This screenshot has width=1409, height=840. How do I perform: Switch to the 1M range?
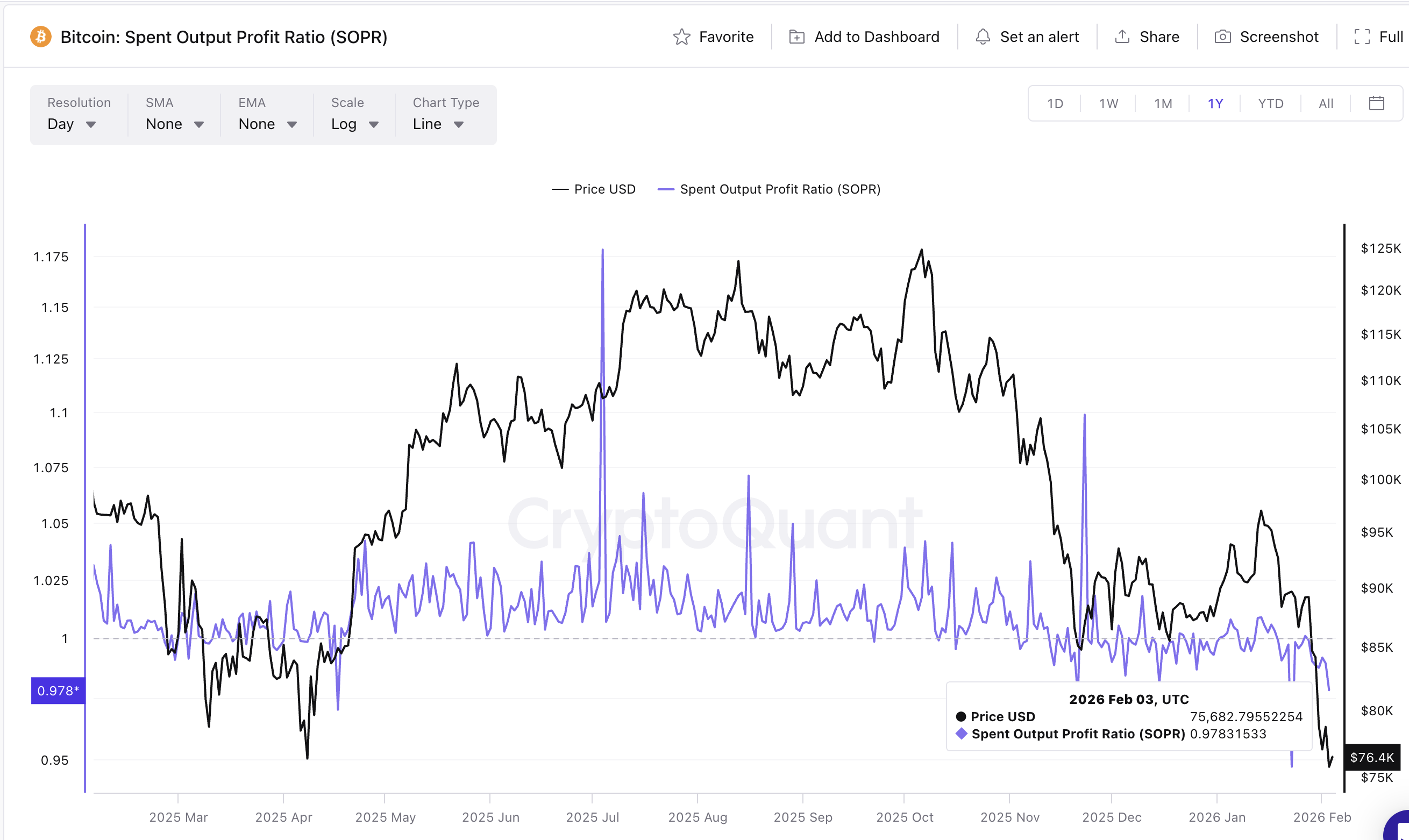pos(1163,103)
